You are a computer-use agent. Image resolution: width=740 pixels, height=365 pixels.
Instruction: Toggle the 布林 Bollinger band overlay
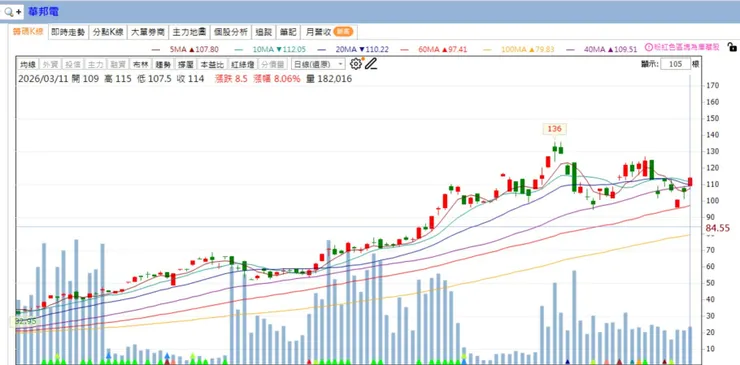[x=140, y=64]
